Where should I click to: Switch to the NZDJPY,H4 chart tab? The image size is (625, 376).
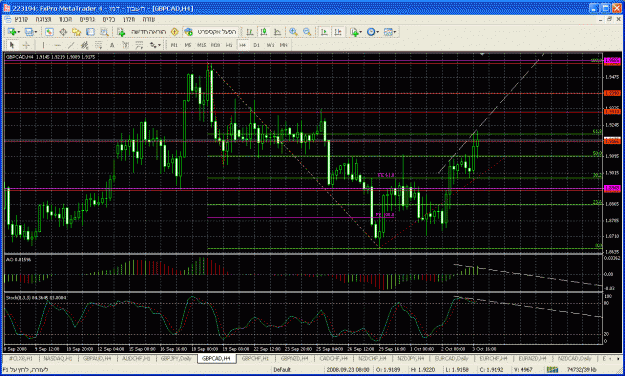tap(412, 358)
